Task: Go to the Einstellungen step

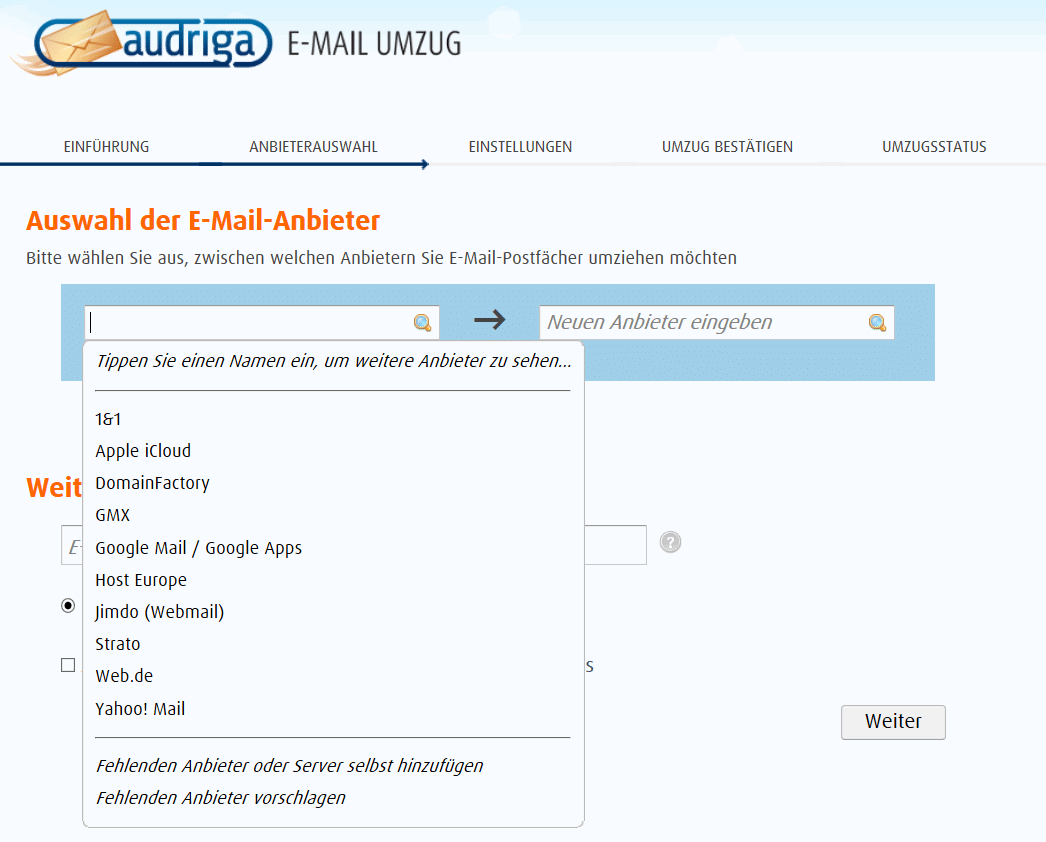Action: (520, 147)
